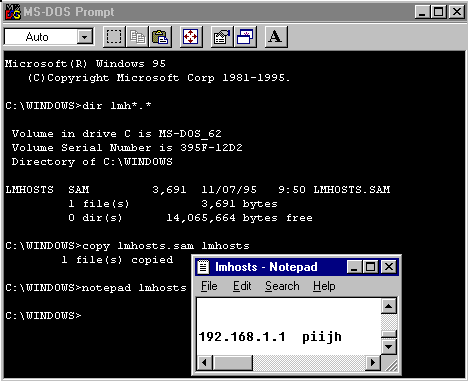Screen dimensions: 468x381
Task: Click the '14,065,664 bytes free' text
Action: click(x=240, y=218)
